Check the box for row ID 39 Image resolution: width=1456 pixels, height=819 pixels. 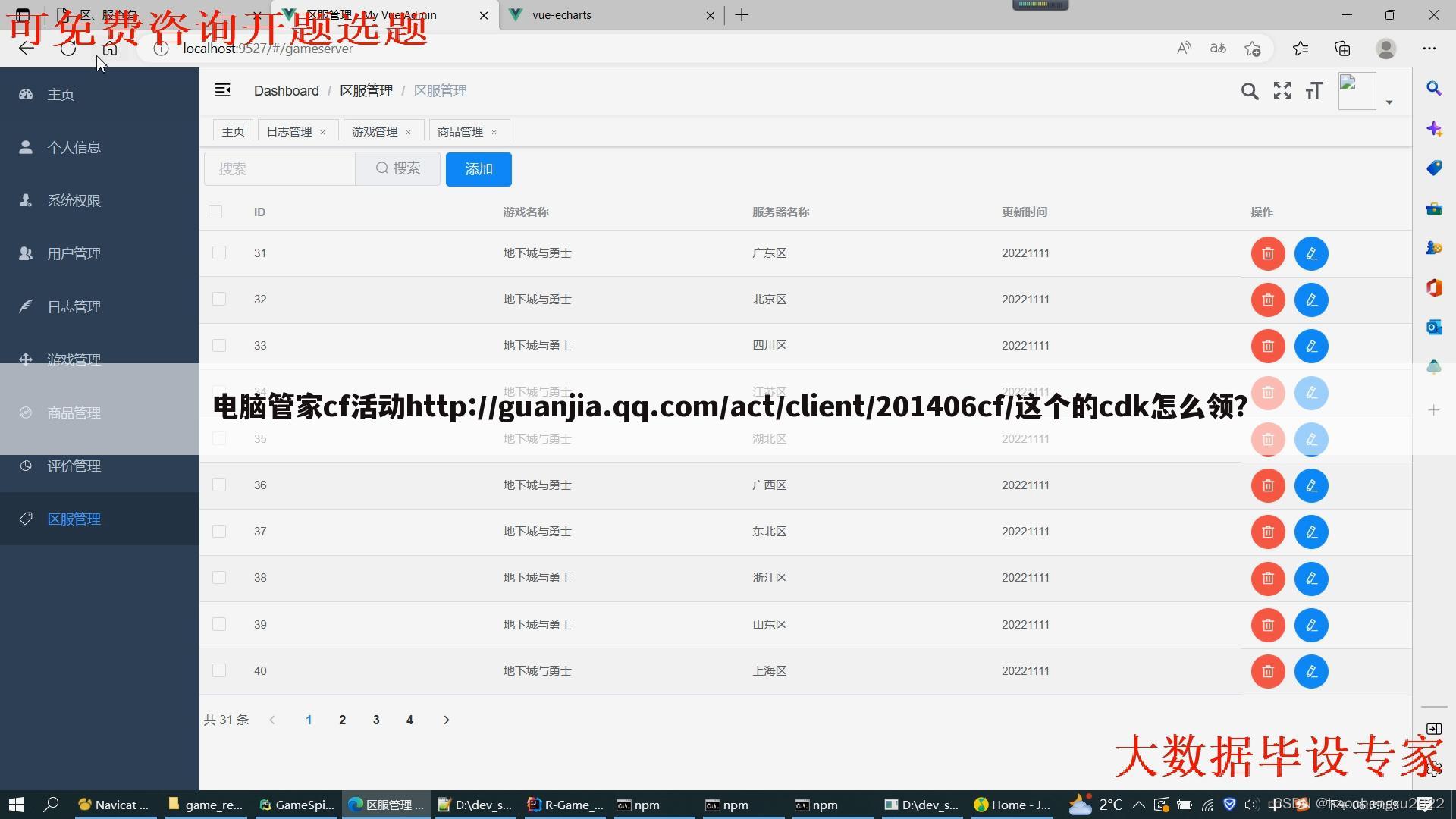[219, 624]
